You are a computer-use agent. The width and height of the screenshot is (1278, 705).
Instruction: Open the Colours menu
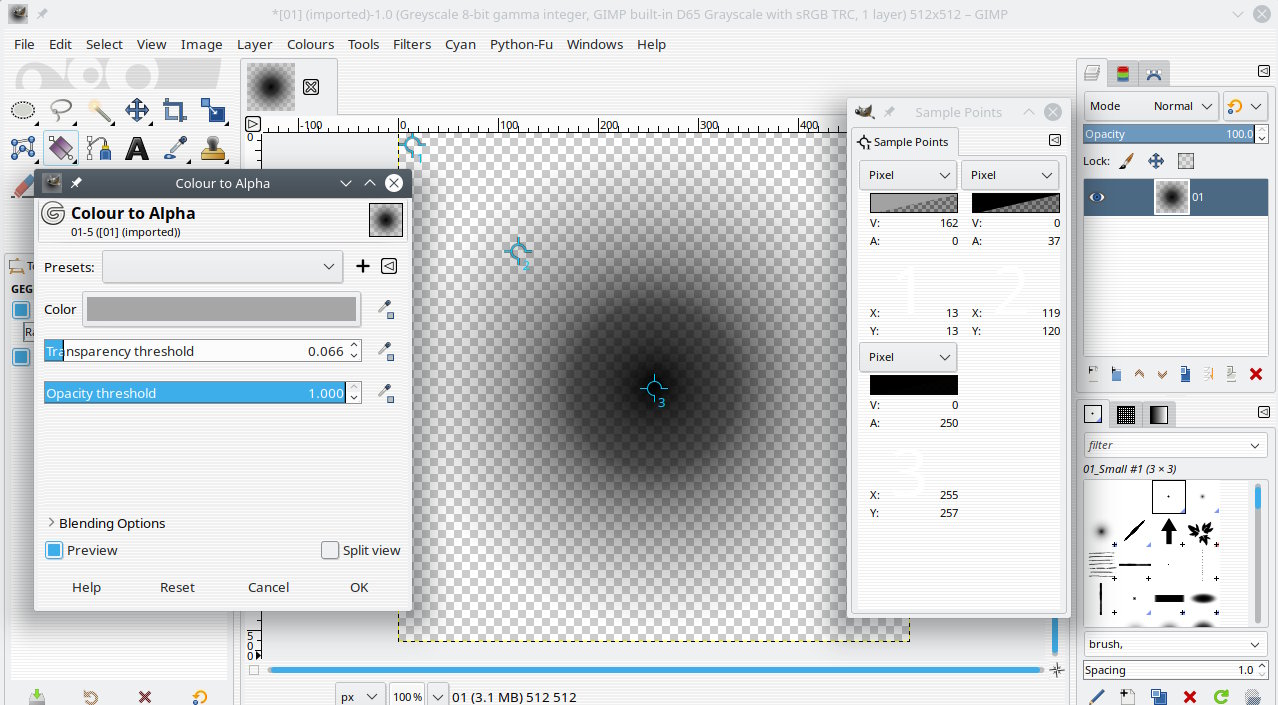[310, 44]
